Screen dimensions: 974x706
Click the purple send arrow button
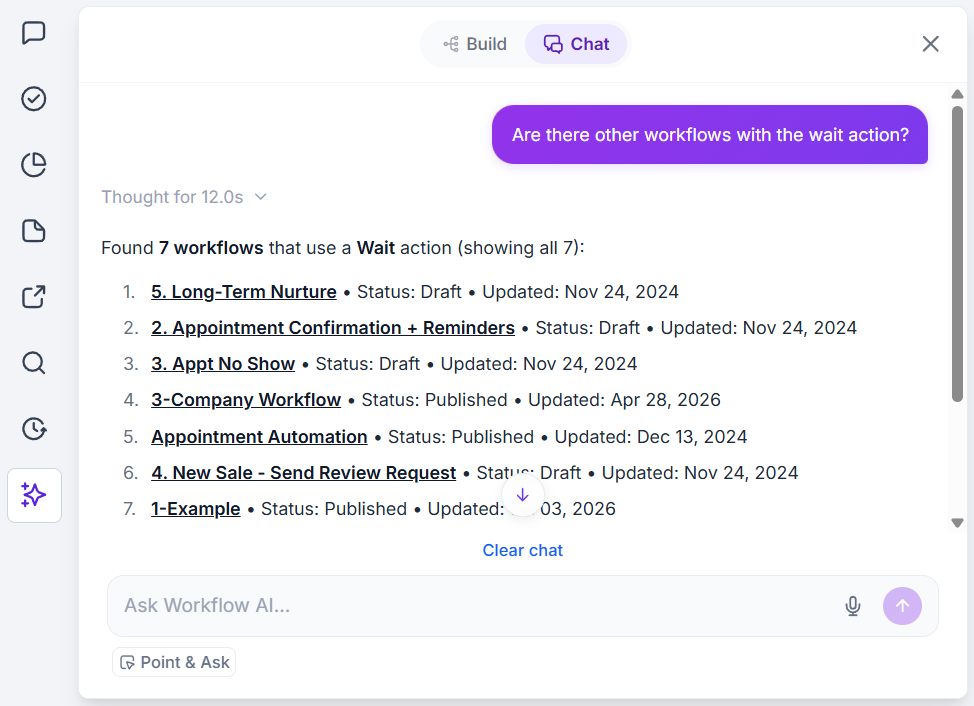click(902, 606)
